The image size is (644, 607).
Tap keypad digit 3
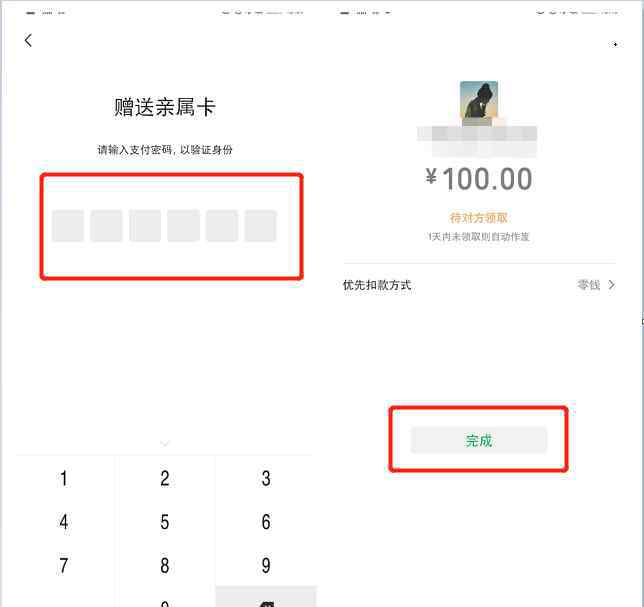pyautogui.click(x=266, y=478)
